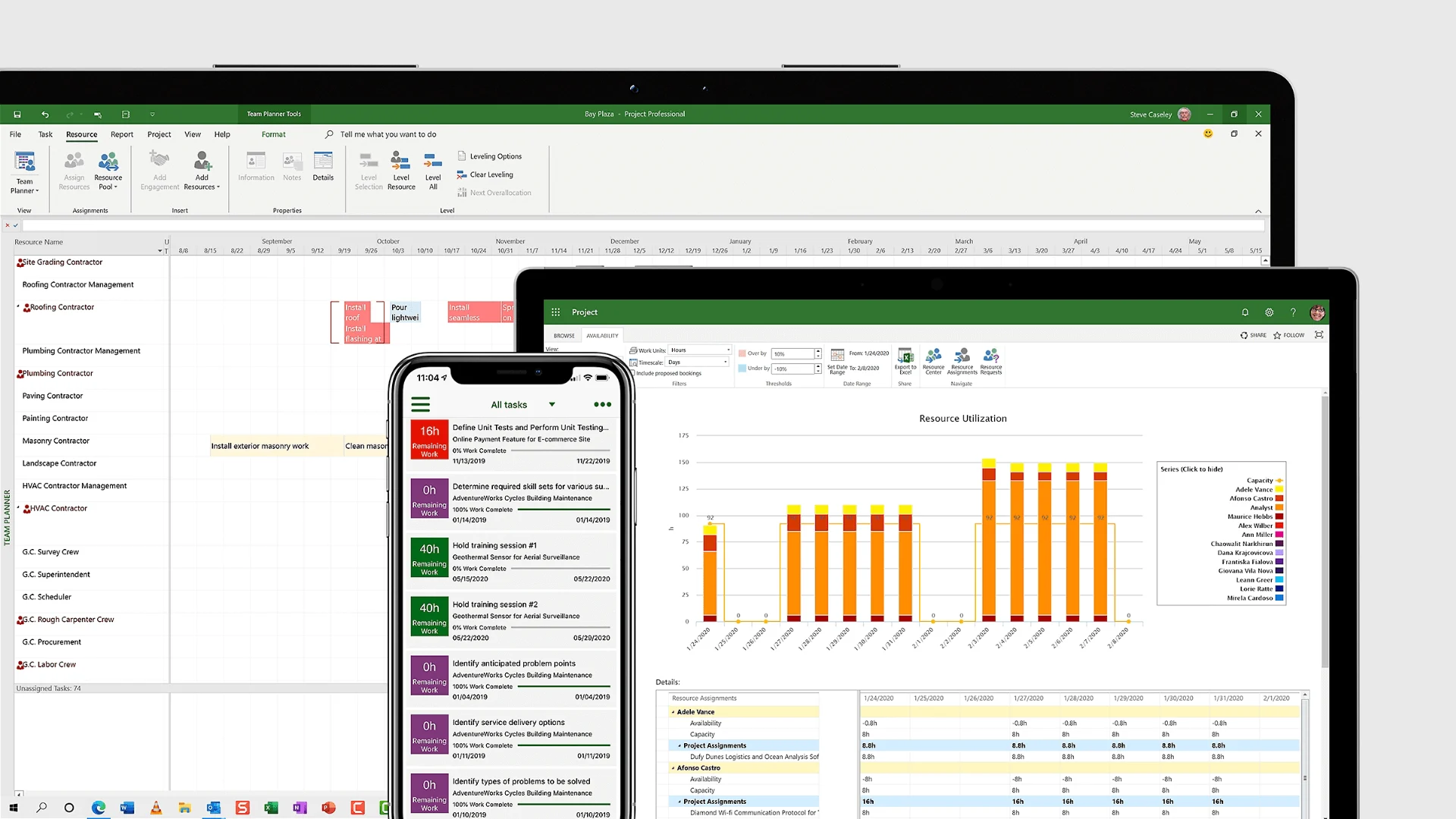Collapse the ribbon with chevron arrow

(x=1258, y=211)
